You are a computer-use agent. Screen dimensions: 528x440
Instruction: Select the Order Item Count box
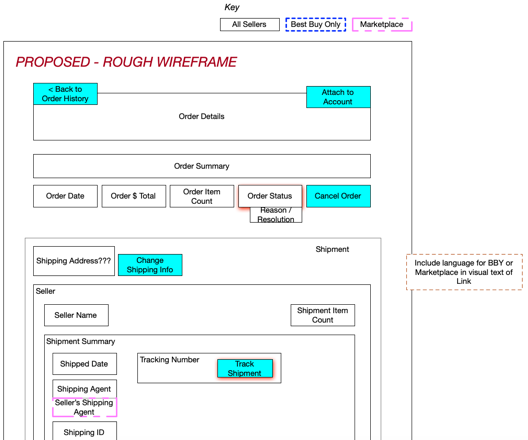[202, 196]
